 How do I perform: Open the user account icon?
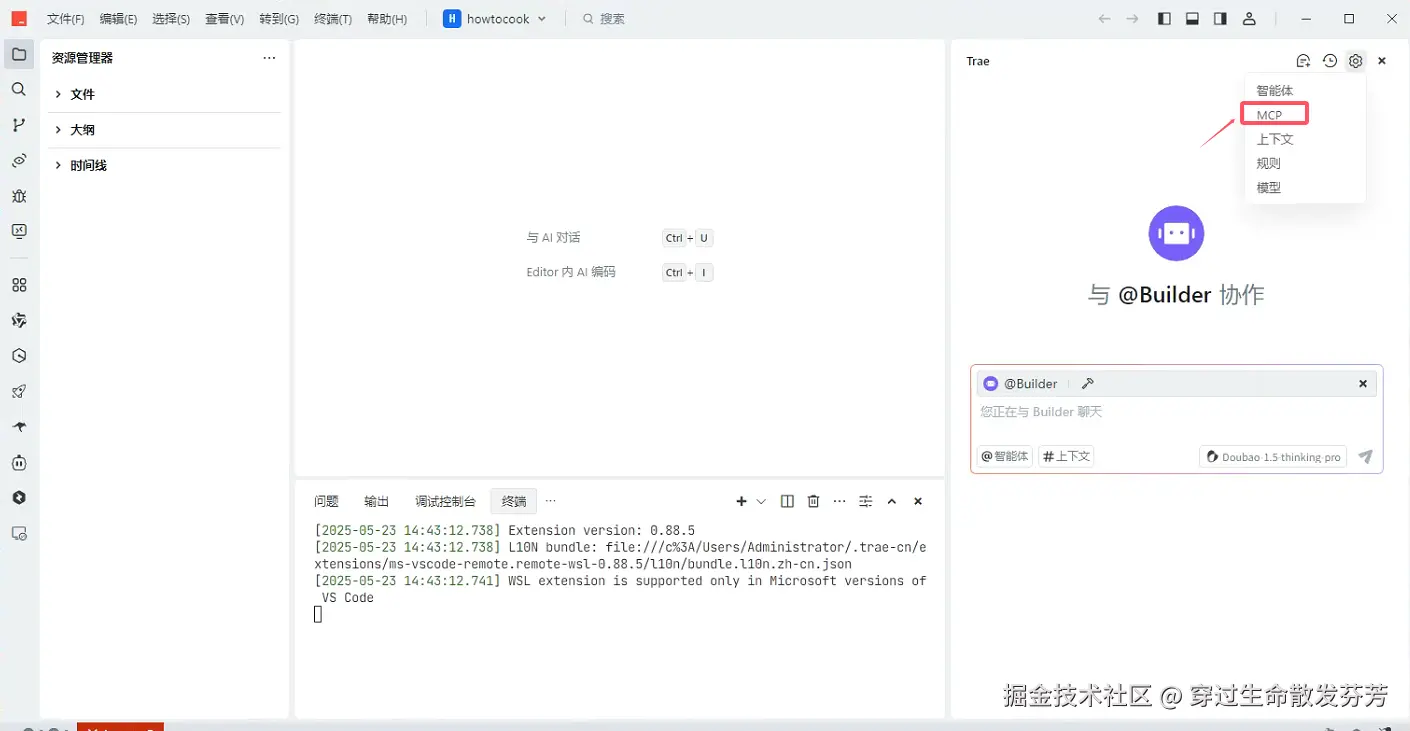1249,19
